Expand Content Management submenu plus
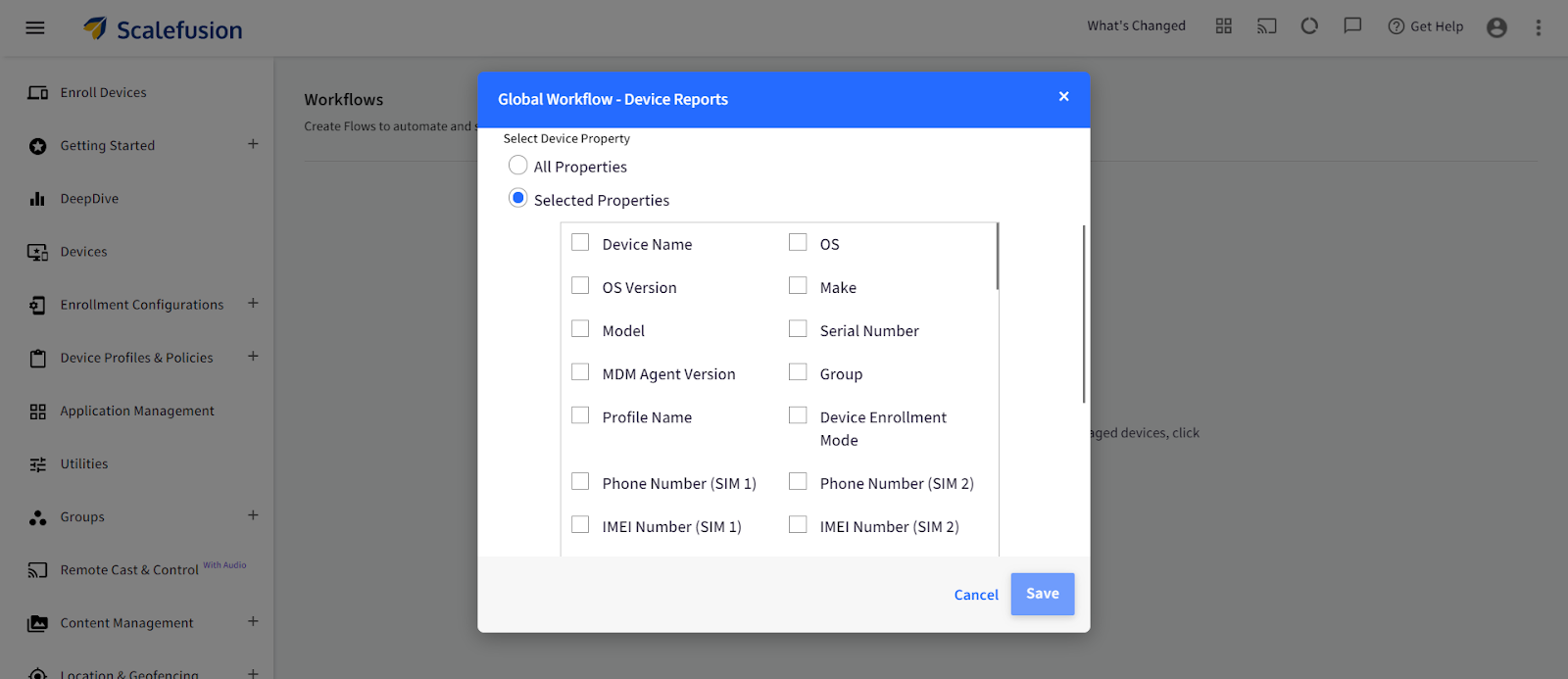1568x679 pixels. click(x=253, y=621)
